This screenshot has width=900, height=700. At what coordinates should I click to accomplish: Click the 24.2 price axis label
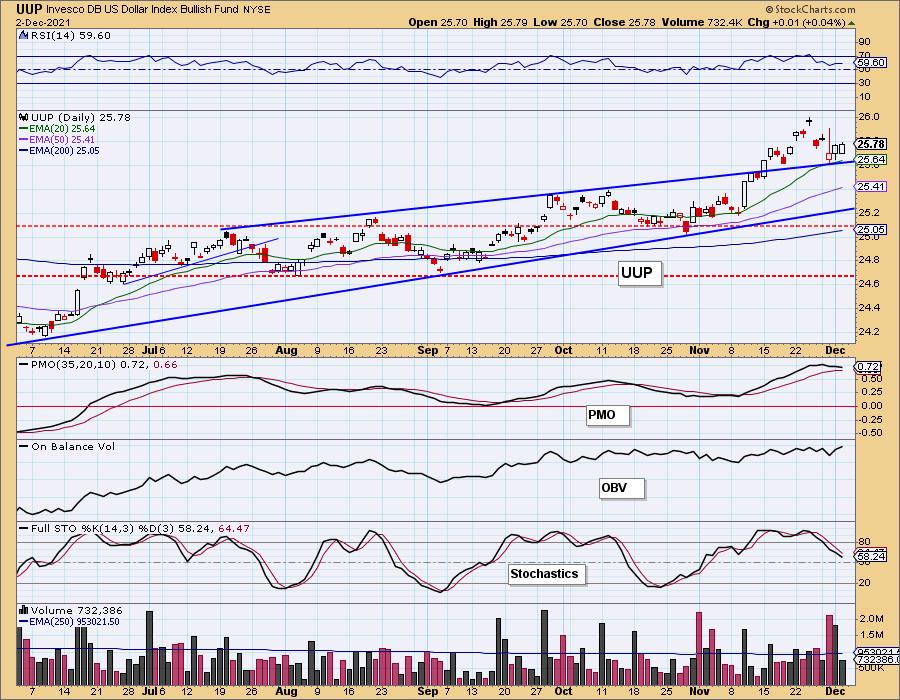pyautogui.click(x=869, y=332)
